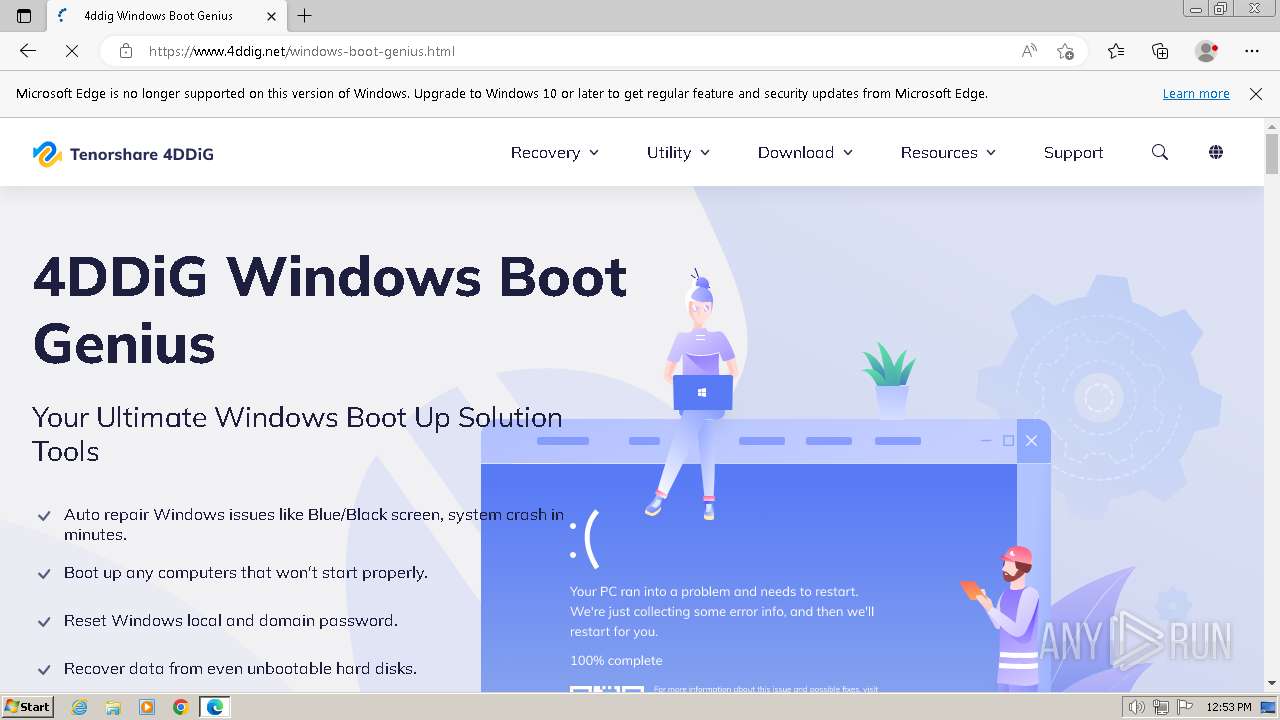Open the Support page
The image size is (1280, 720).
coord(1073,152)
